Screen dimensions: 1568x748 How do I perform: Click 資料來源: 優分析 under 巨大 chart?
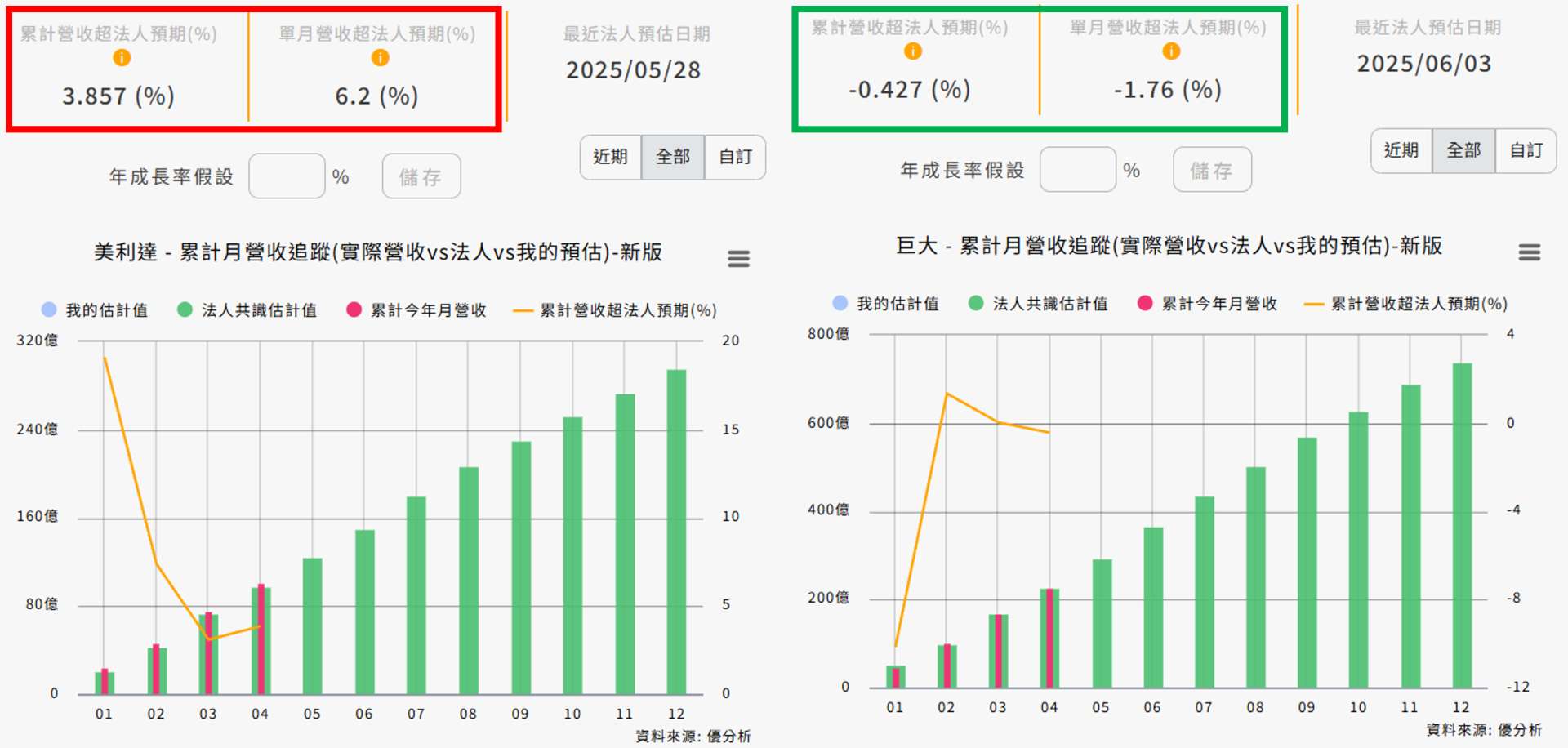click(x=1484, y=730)
